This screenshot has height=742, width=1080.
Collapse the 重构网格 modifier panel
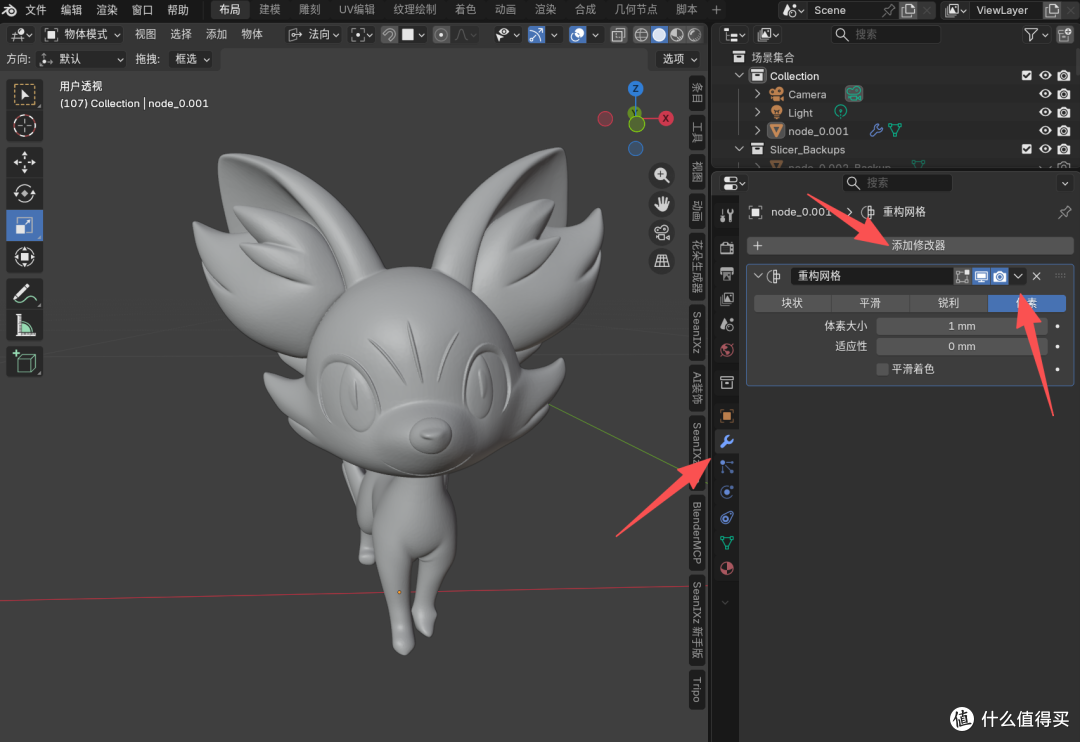758,276
